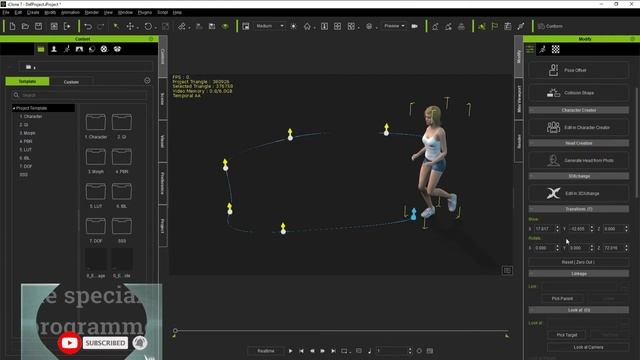Click the Reset (Zero Out) button
The image size is (640, 360).
pos(578,262)
